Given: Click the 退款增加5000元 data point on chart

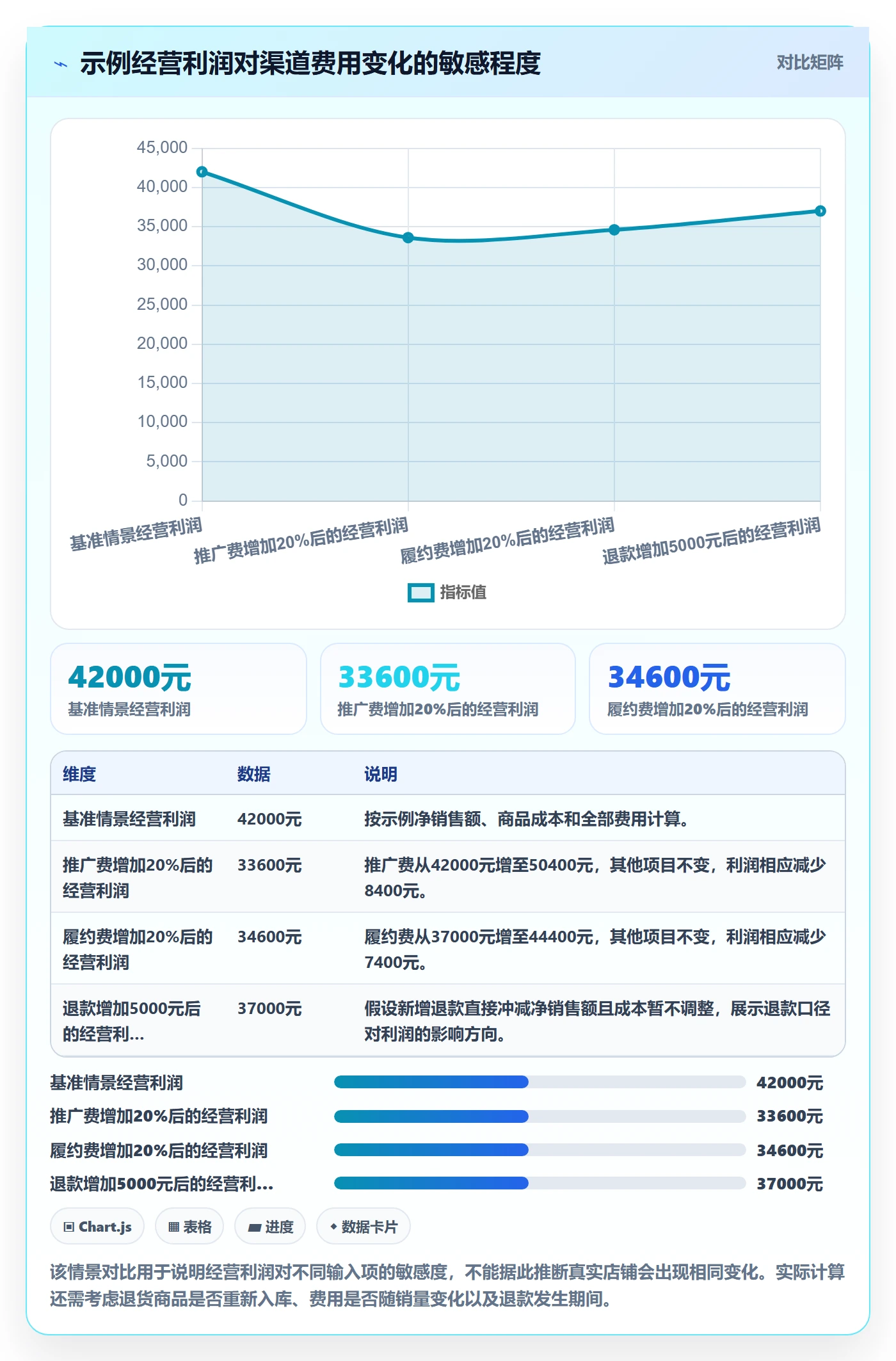Looking at the screenshot, I should [820, 211].
